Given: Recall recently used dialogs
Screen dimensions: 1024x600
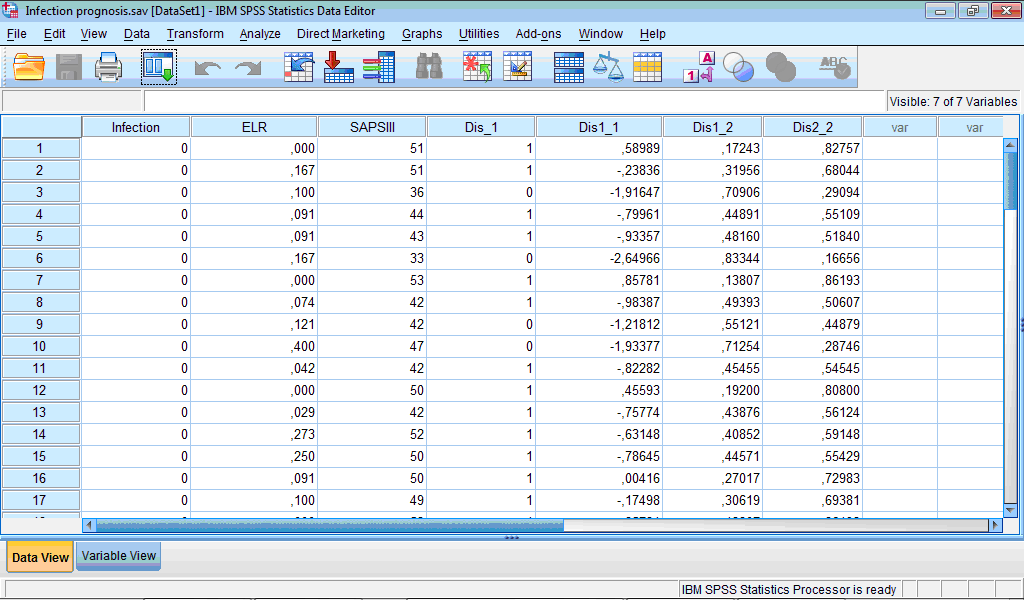Looking at the screenshot, I should click(x=158, y=67).
